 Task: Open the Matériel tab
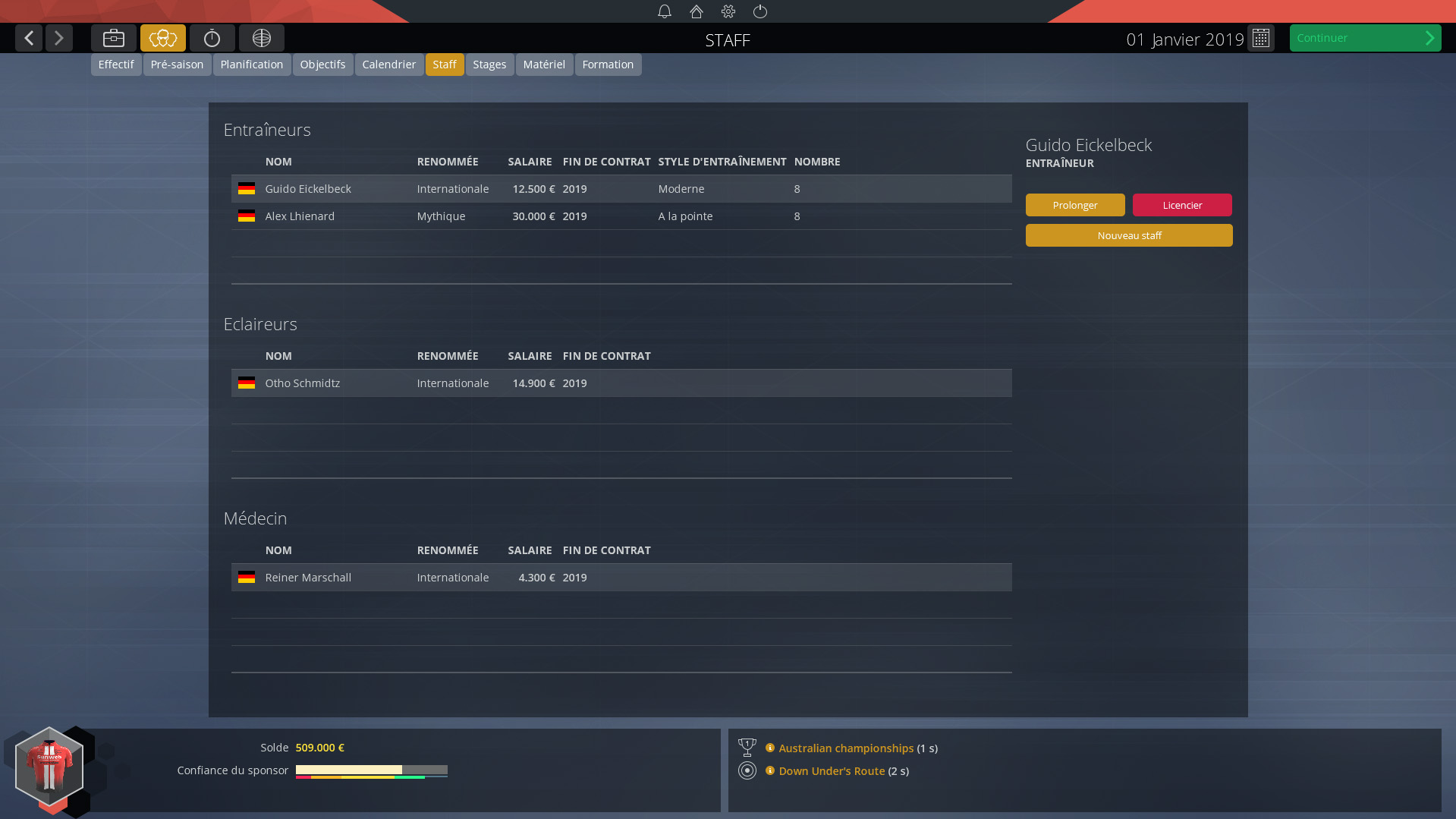click(x=544, y=65)
